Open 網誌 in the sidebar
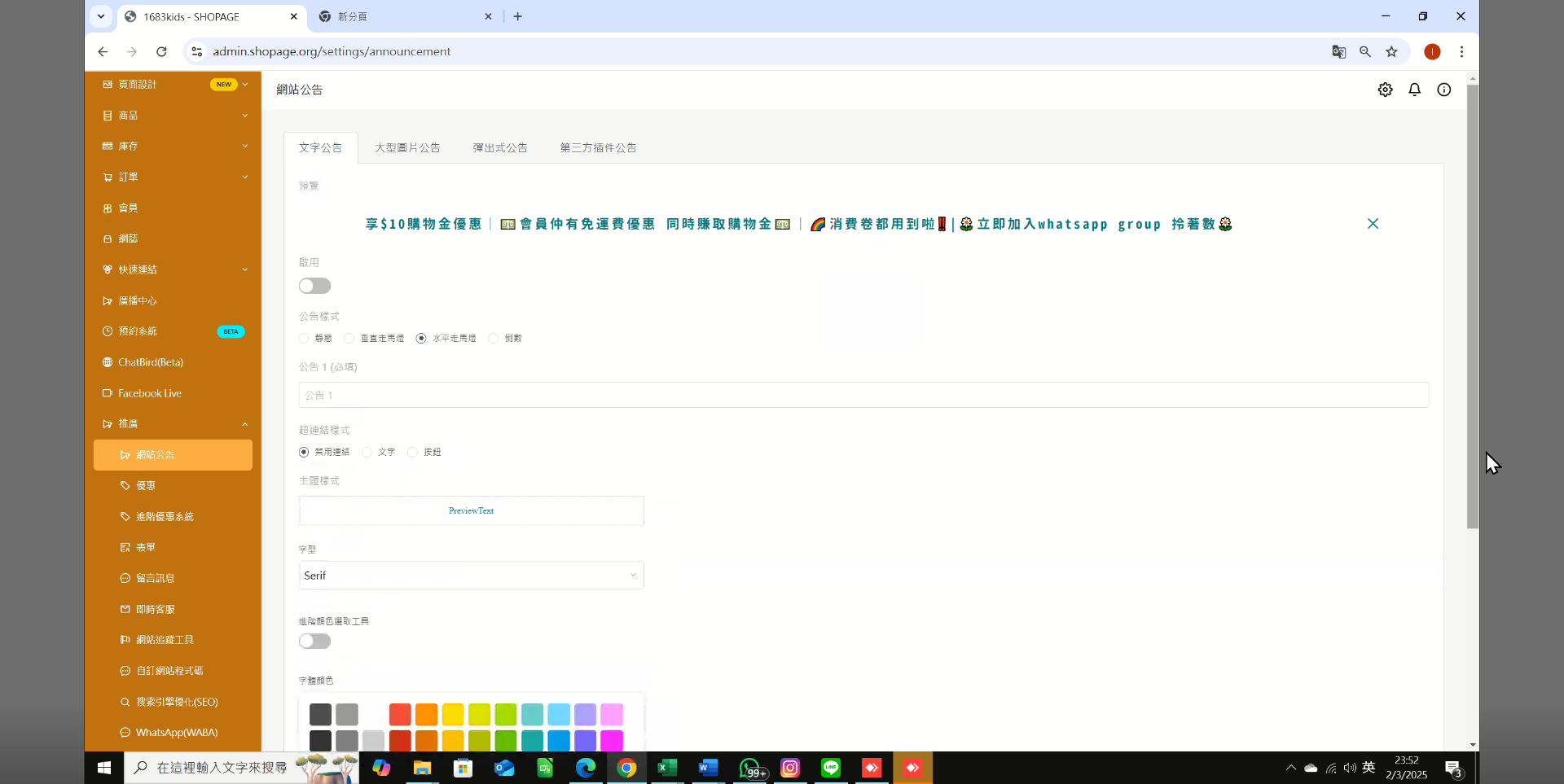The height and width of the screenshot is (784, 1564). 173,239
